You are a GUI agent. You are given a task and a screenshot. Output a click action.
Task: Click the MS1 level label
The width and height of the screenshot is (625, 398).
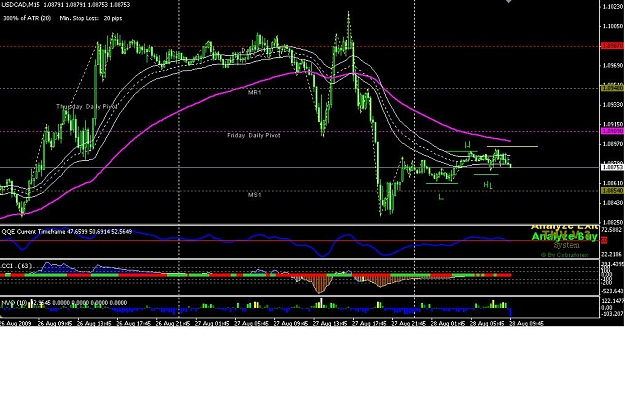(254, 195)
